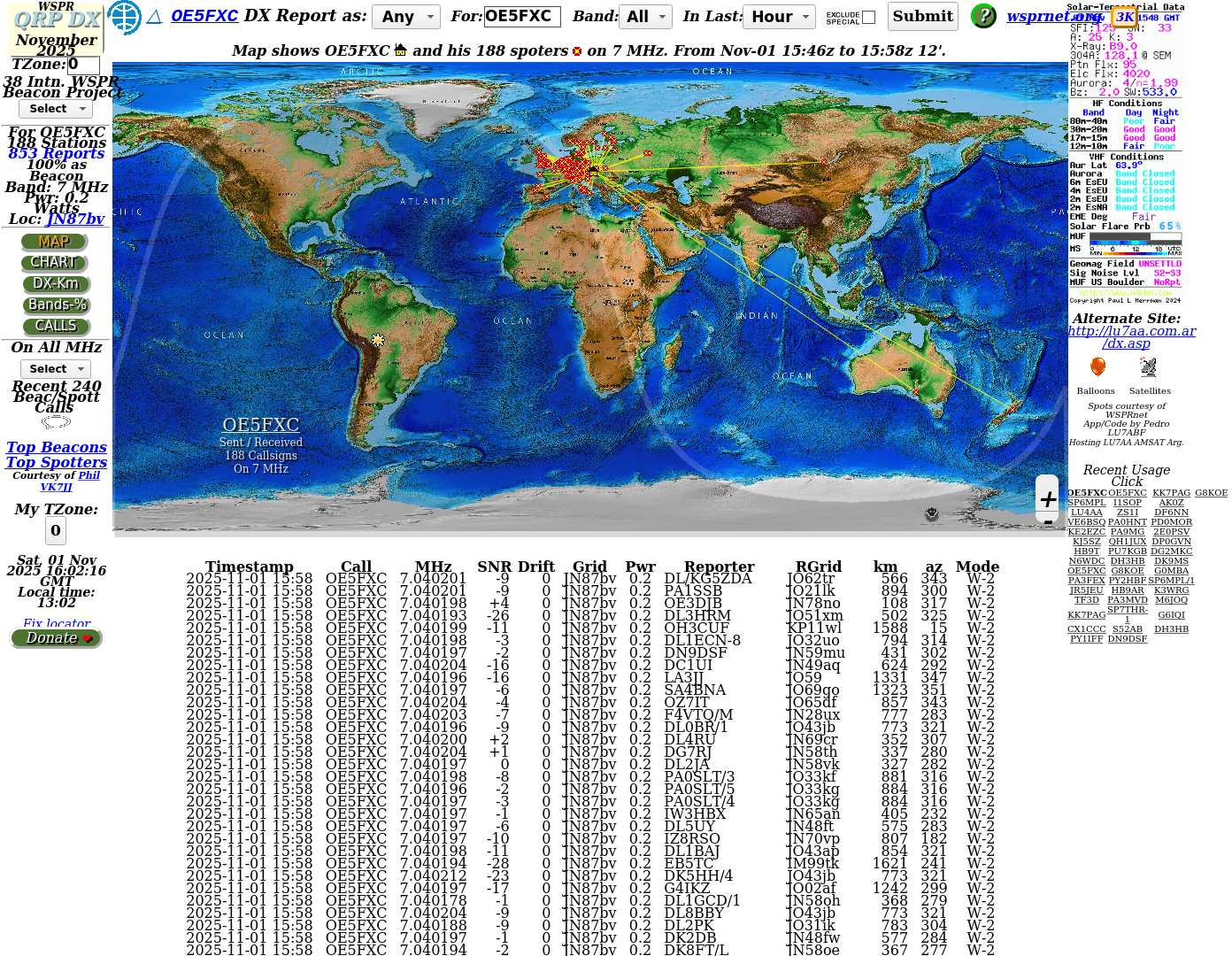Open the Satellites dish icon

click(x=1149, y=367)
